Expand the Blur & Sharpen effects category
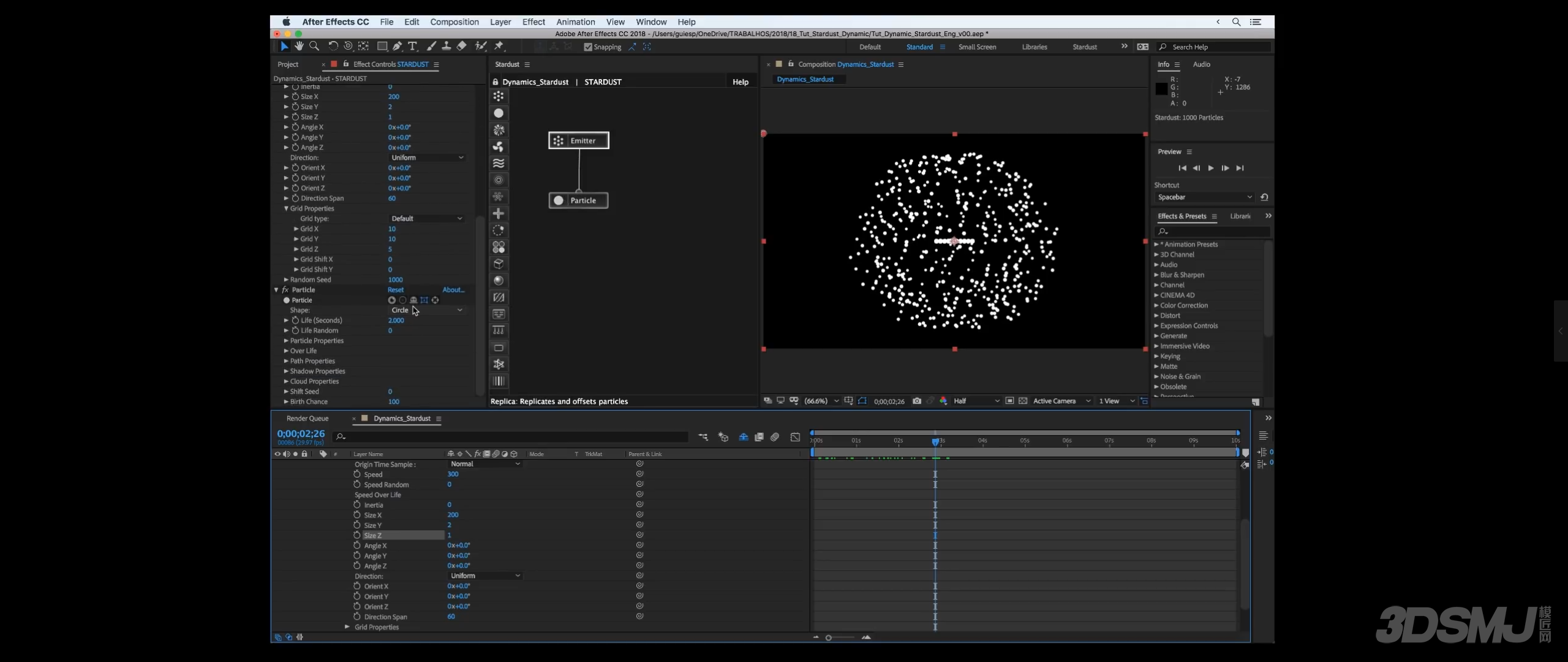The width and height of the screenshot is (1568, 662). click(1156, 275)
